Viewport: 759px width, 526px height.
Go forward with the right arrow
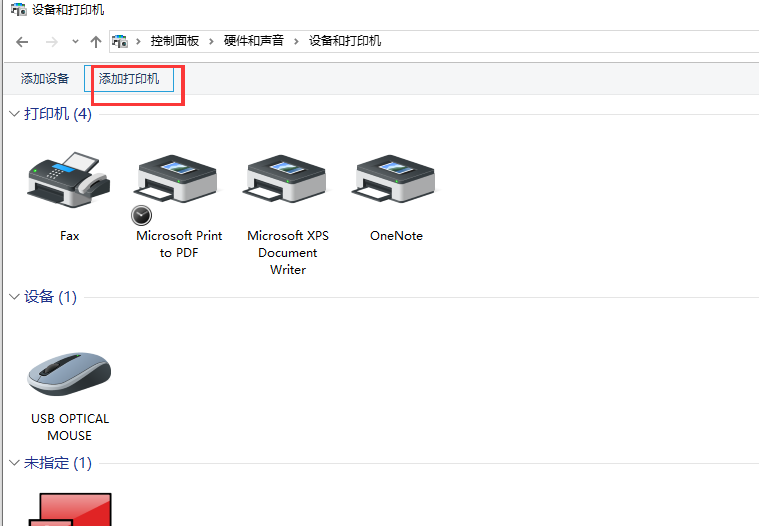pos(51,42)
